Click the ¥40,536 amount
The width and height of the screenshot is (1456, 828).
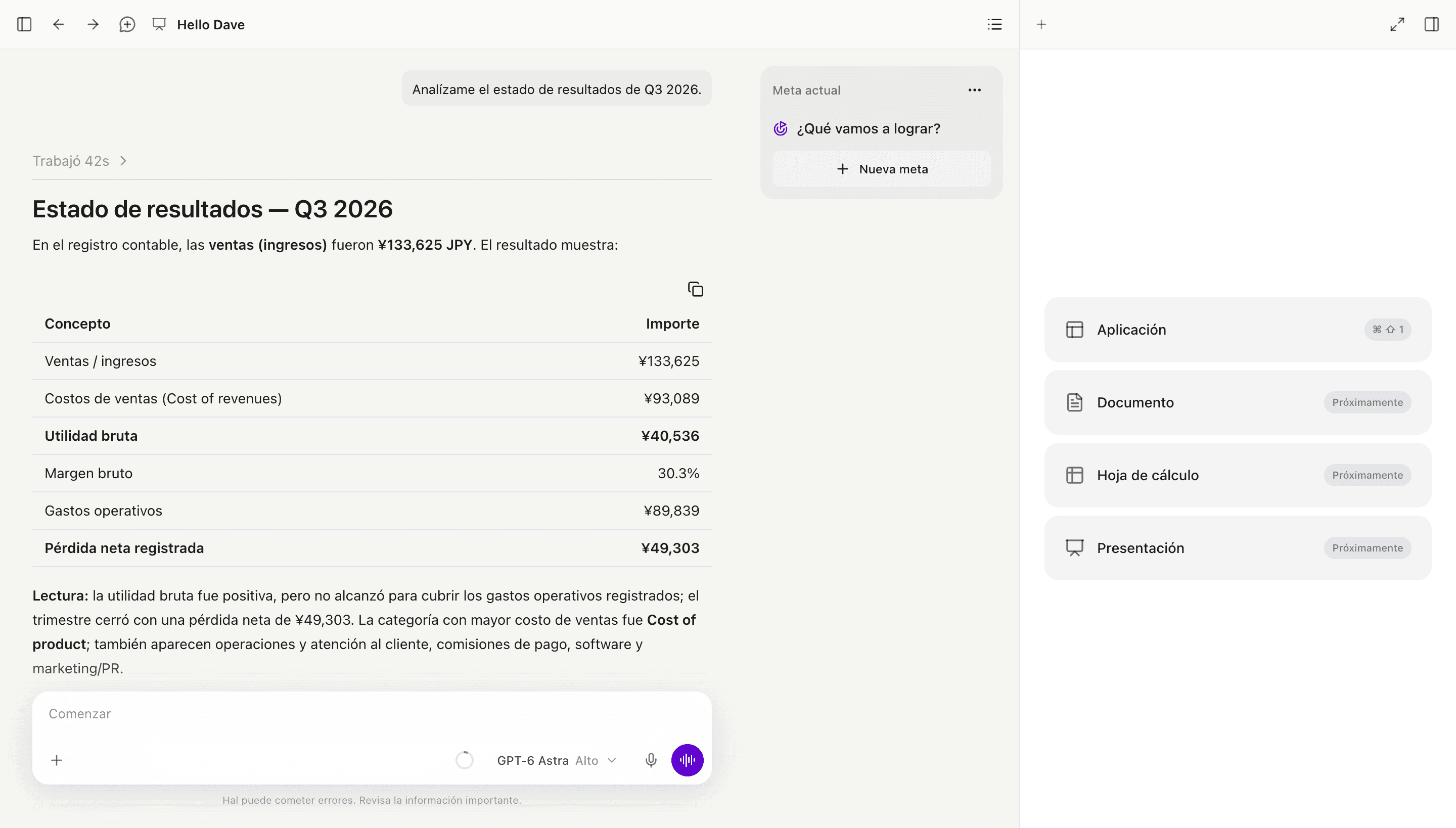click(670, 436)
